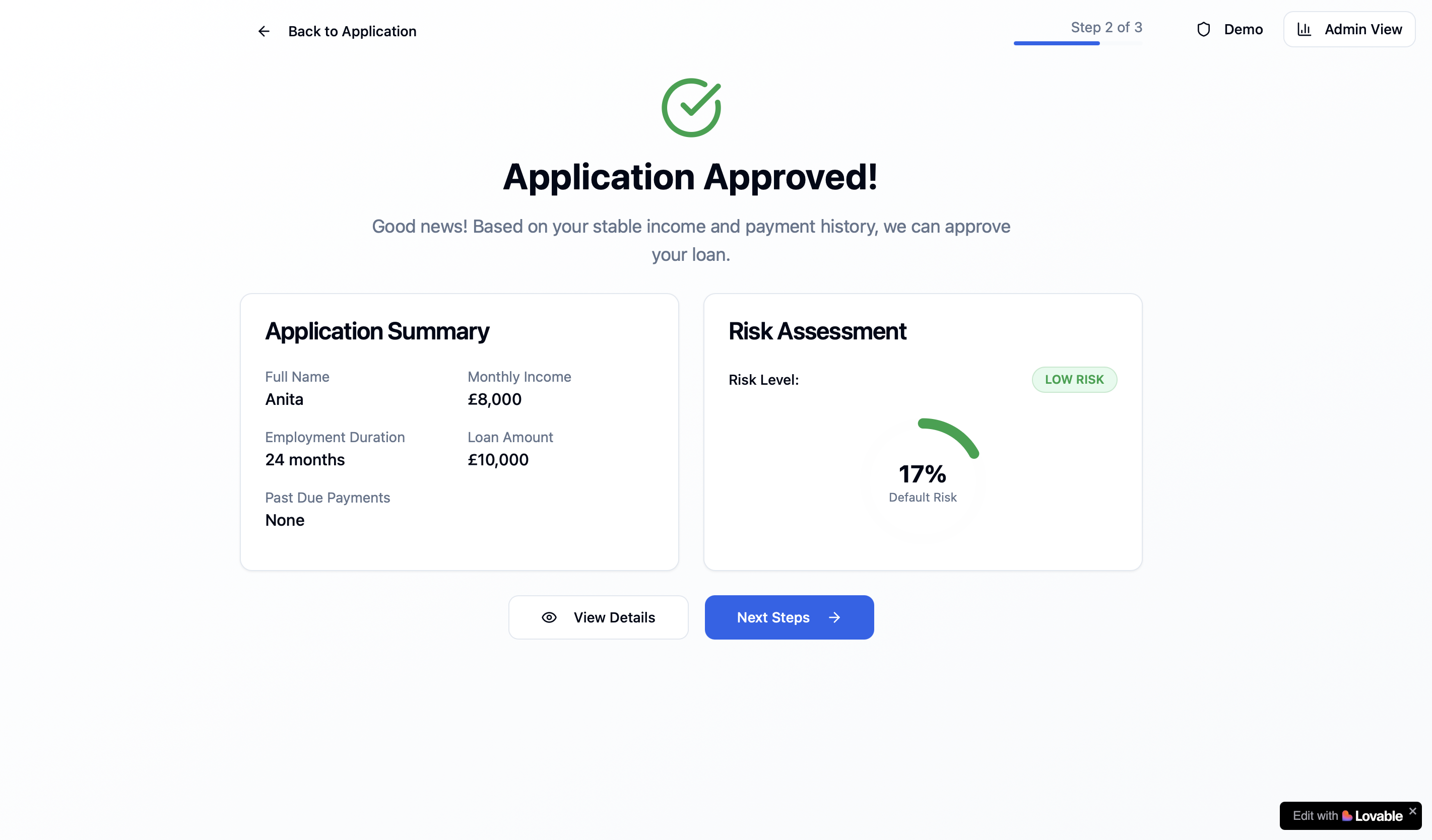Click the Application Approved! heading
This screenshot has width=1432, height=840.
tap(690, 177)
